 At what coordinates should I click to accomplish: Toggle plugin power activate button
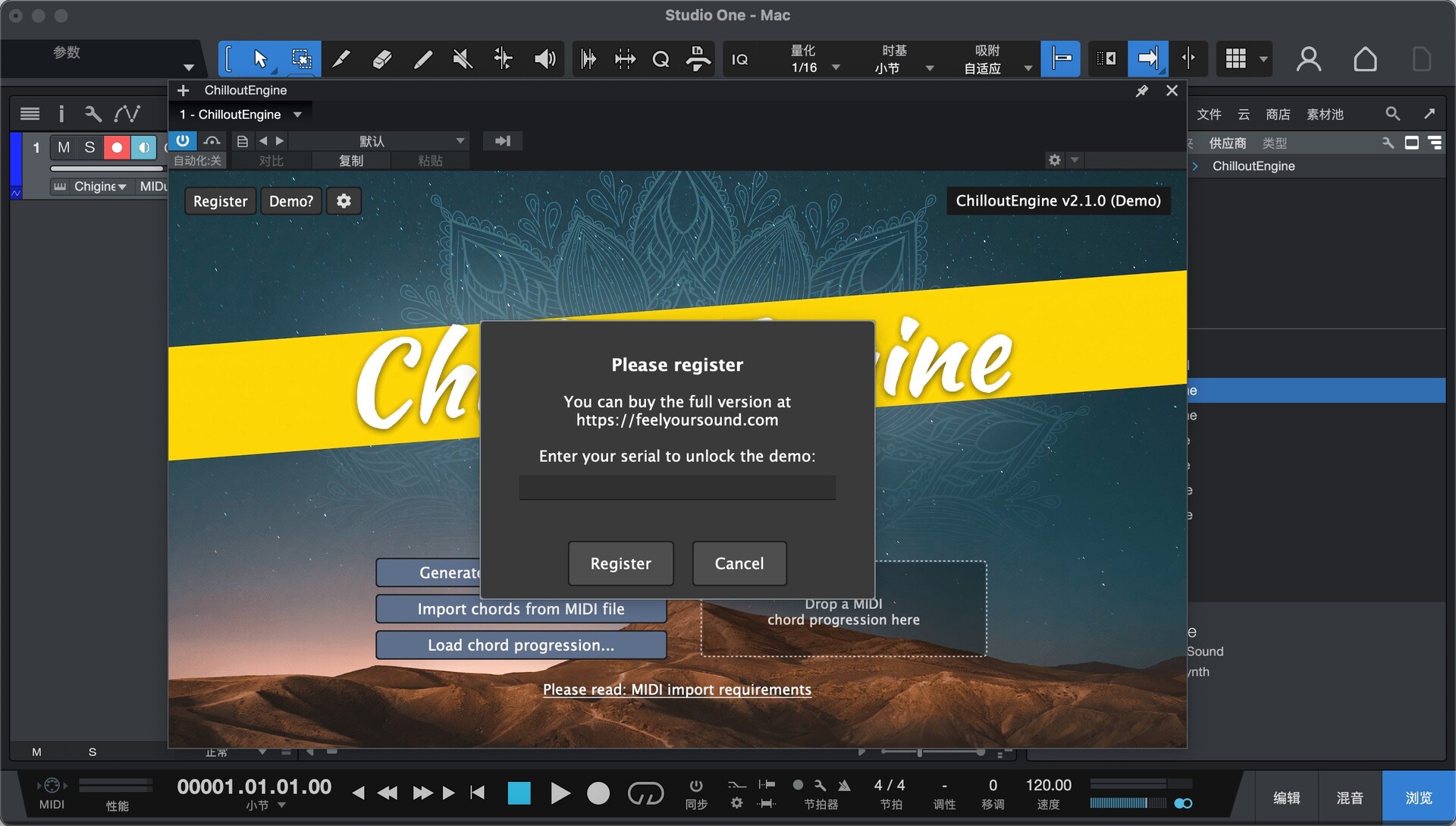183,140
